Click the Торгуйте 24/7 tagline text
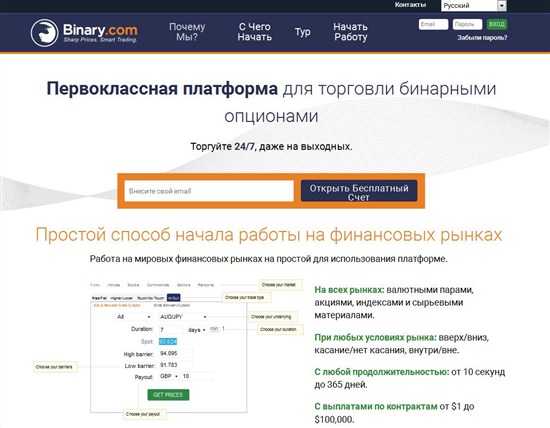550x428 pixels. [x=271, y=146]
